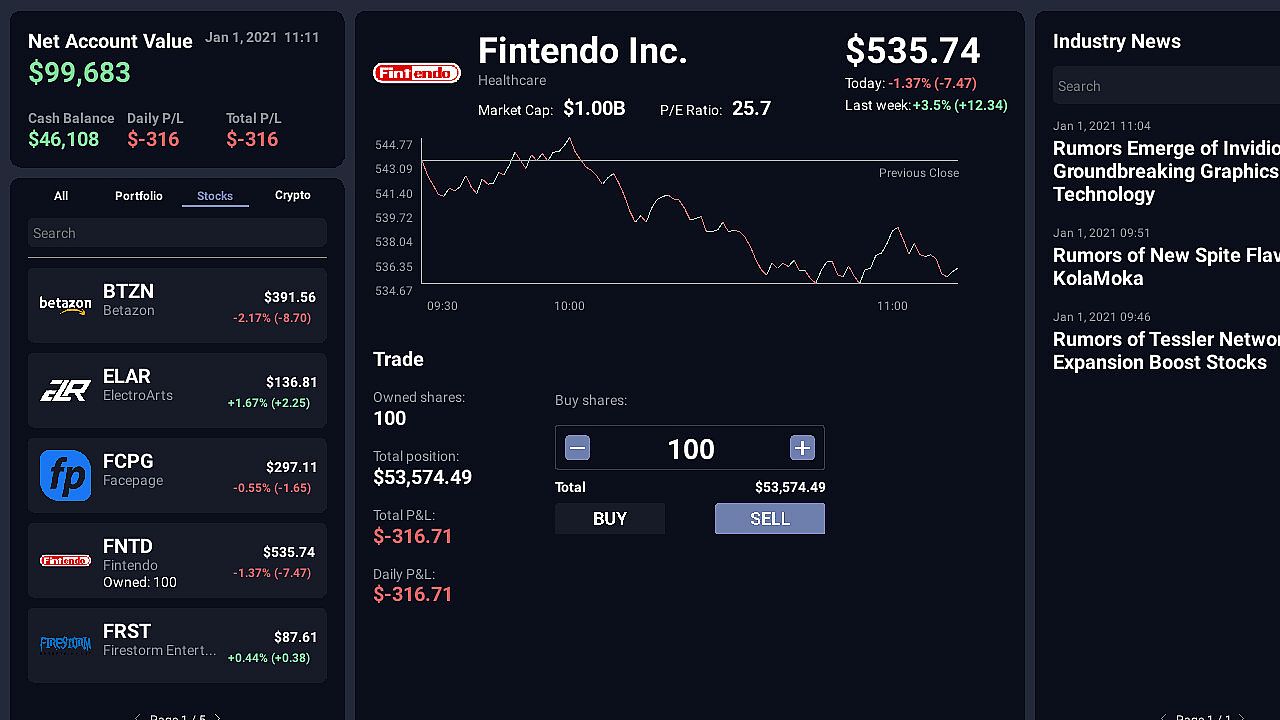Switch to the All tab
This screenshot has height=720, width=1280.
pyautogui.click(x=61, y=196)
